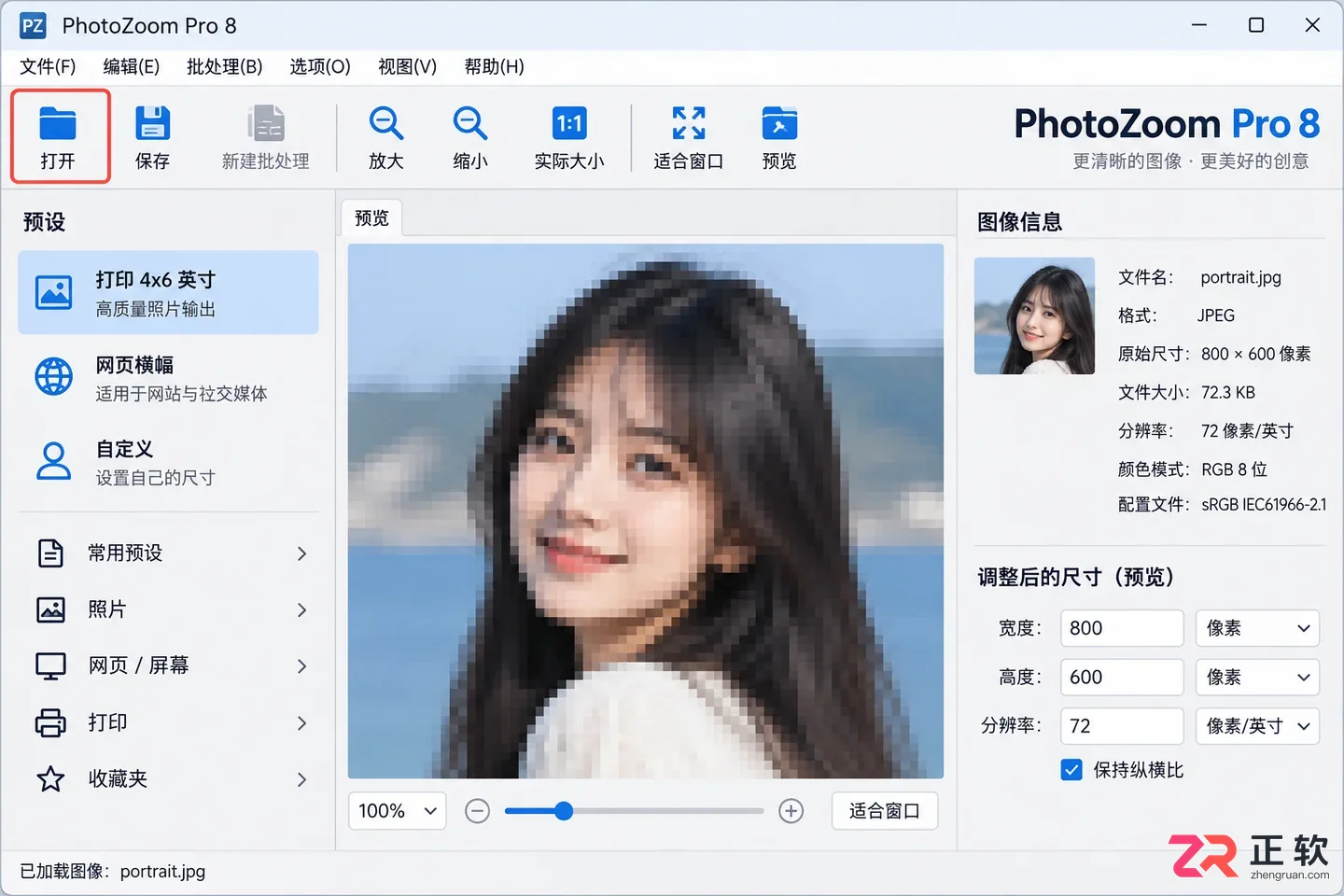This screenshot has height=896, width=1344.
Task: Show actual size with the 1:1 icon
Action: (x=569, y=136)
